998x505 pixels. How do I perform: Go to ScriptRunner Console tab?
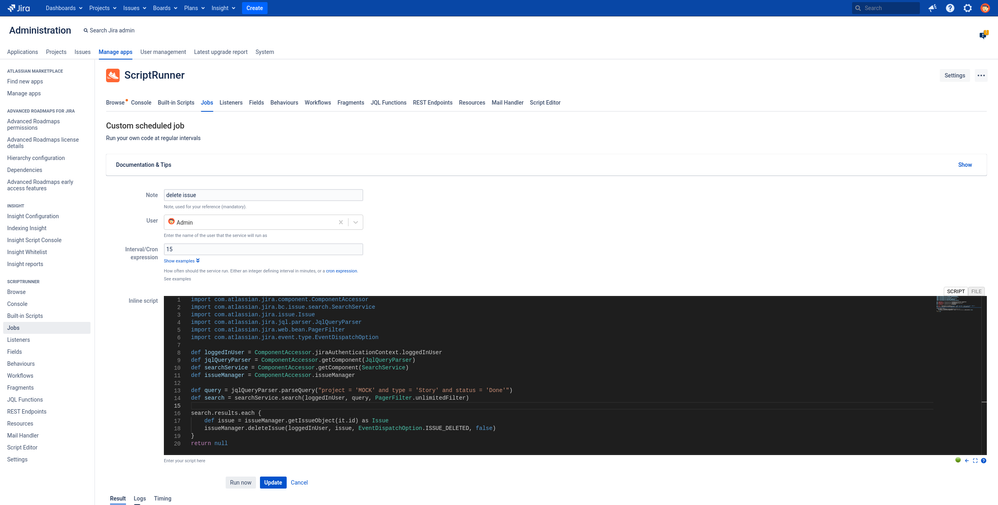point(141,103)
